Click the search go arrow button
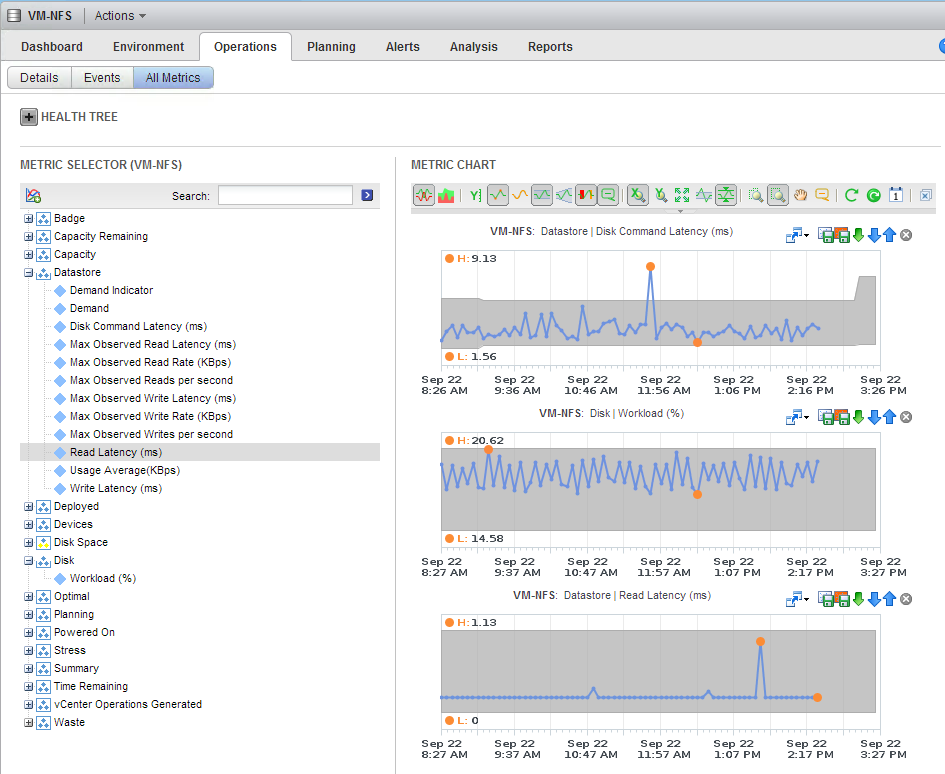This screenshot has height=774, width=945. pyautogui.click(x=367, y=196)
